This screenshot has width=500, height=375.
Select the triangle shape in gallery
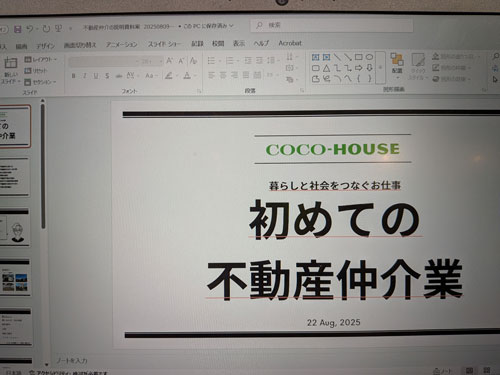click(327, 68)
